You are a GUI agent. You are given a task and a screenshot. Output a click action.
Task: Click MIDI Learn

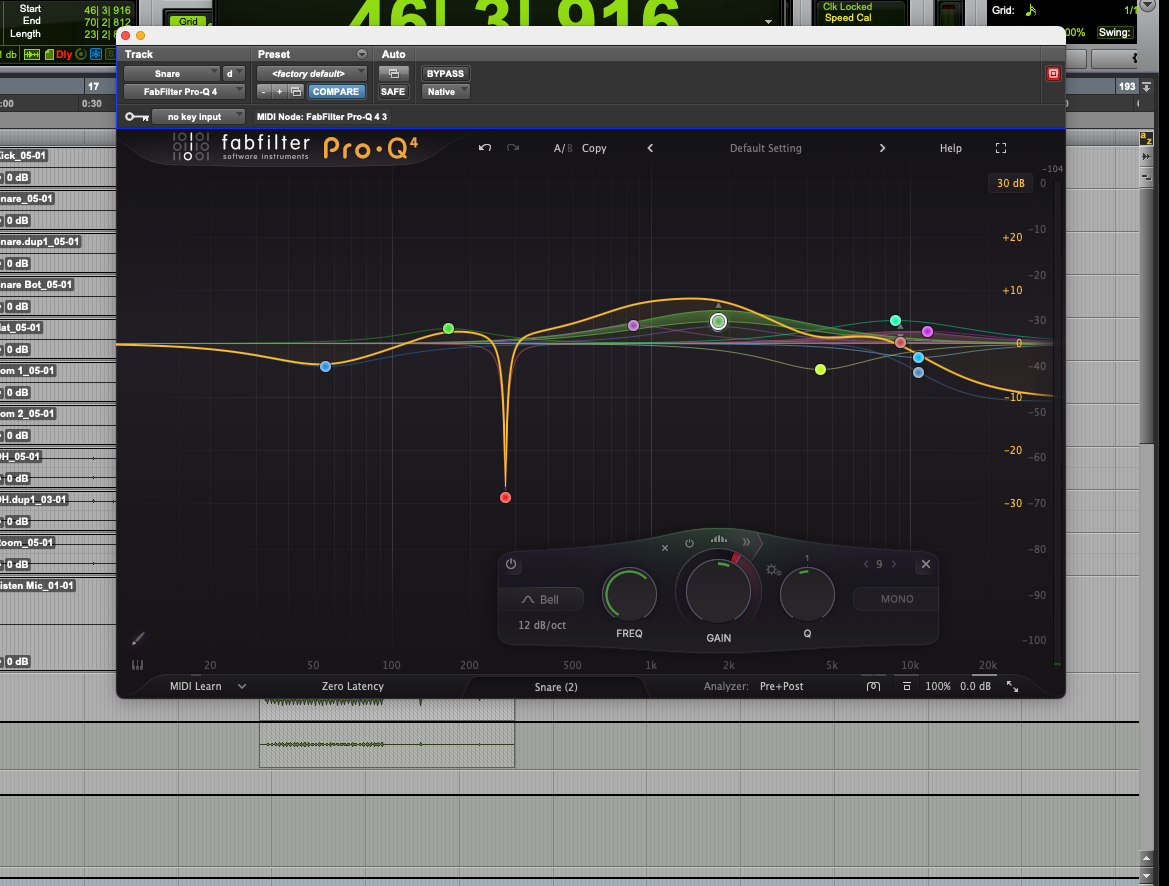pos(195,686)
